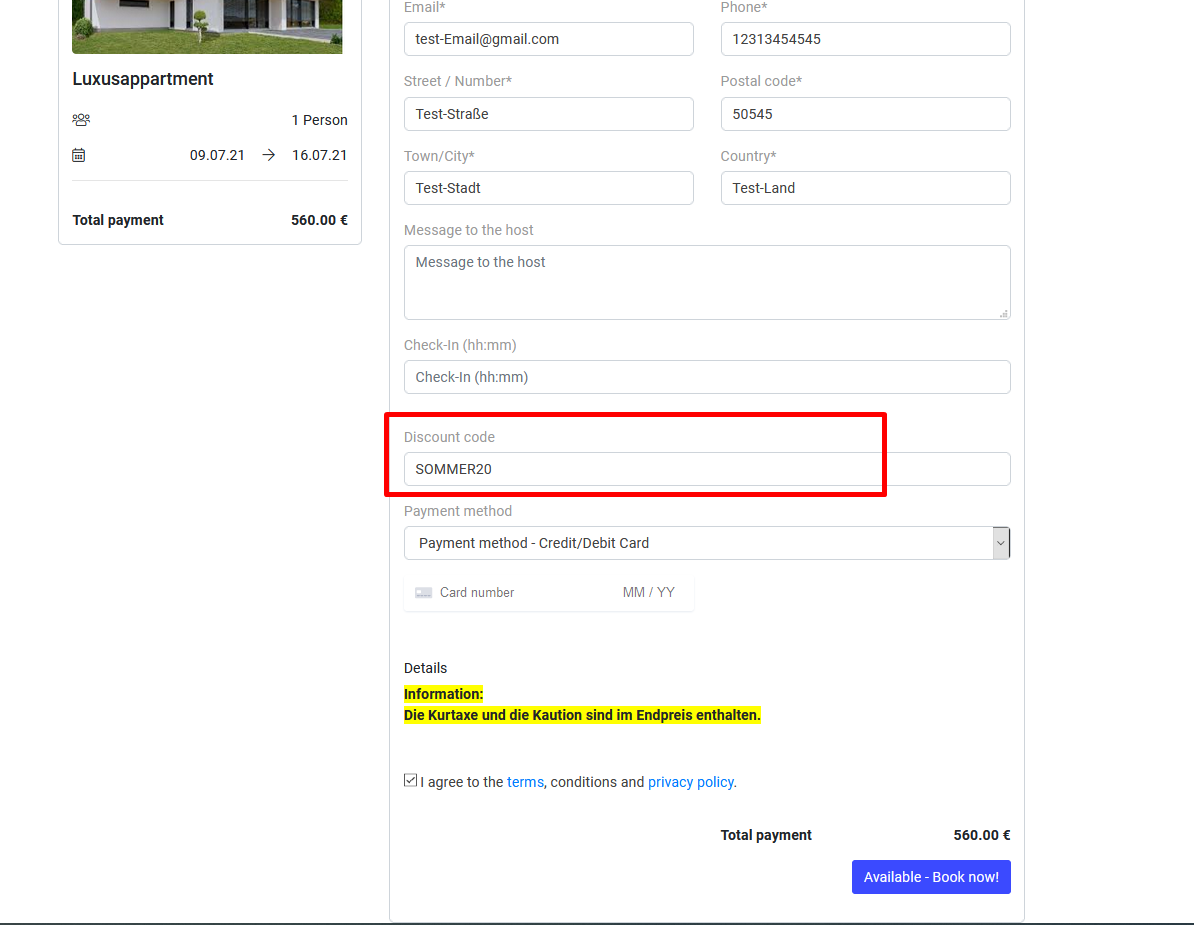Click the Available - Book now! button
Viewport: 1194px width, 925px height.
(931, 877)
